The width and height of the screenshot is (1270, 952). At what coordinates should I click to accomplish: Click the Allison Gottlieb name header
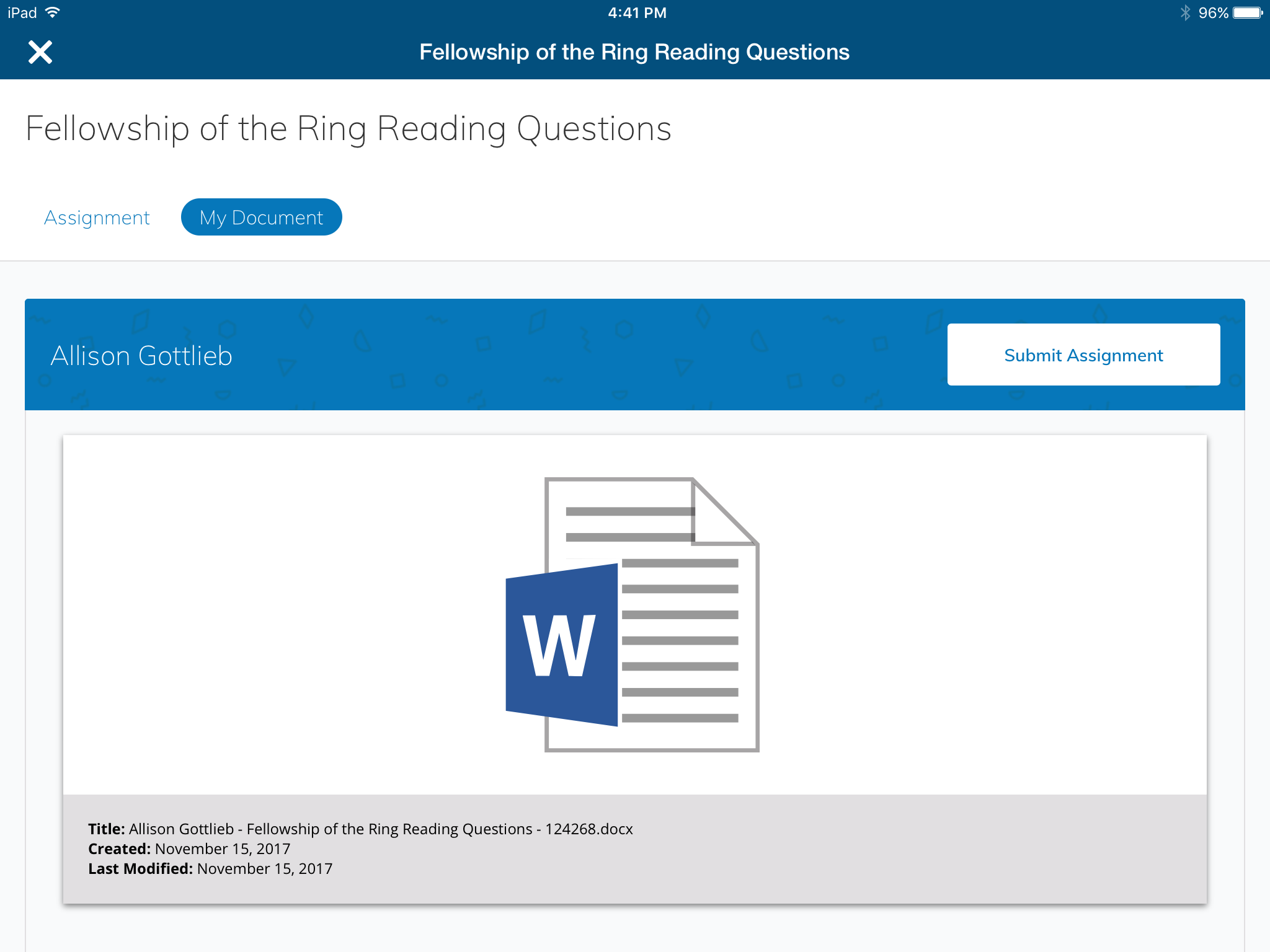point(141,356)
